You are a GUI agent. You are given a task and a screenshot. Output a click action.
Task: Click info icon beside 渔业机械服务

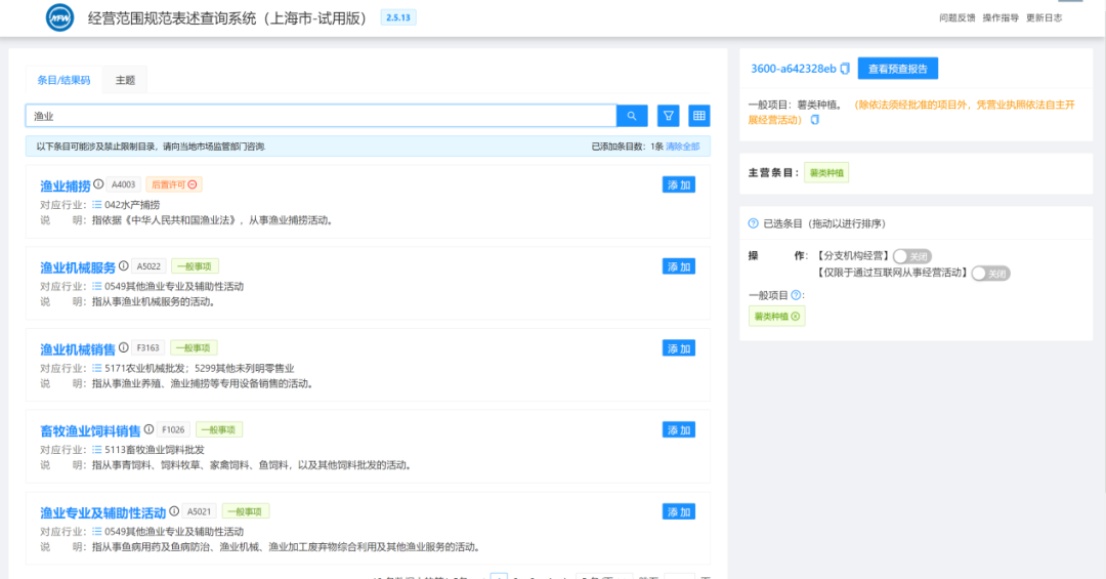point(123,266)
